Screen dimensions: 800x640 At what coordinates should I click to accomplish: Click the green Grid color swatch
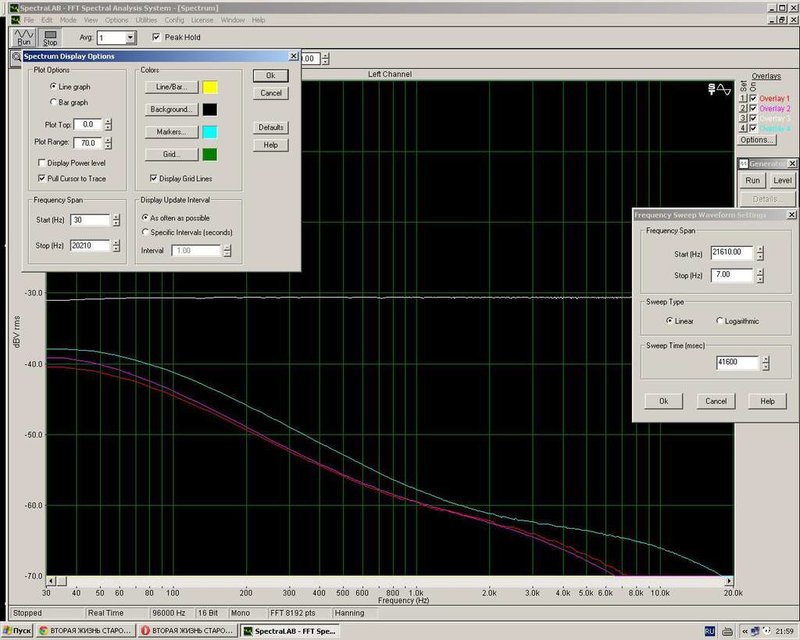pos(210,155)
